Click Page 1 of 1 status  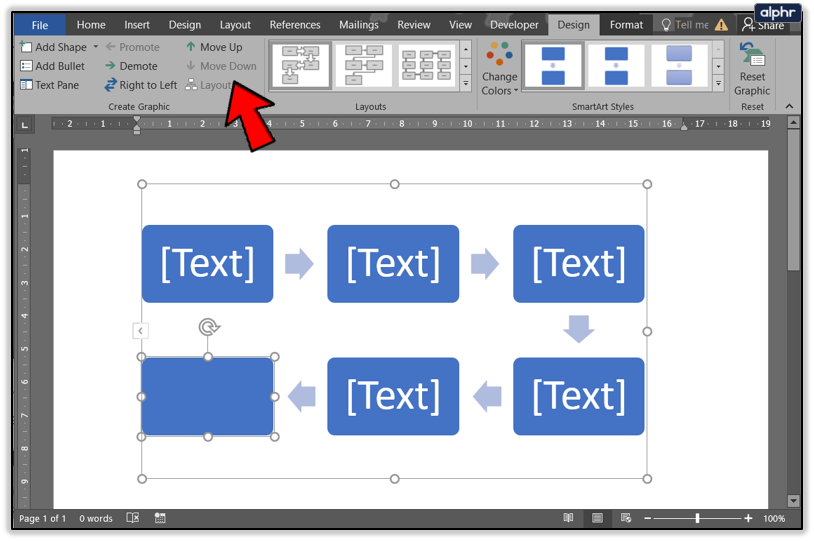(x=43, y=519)
